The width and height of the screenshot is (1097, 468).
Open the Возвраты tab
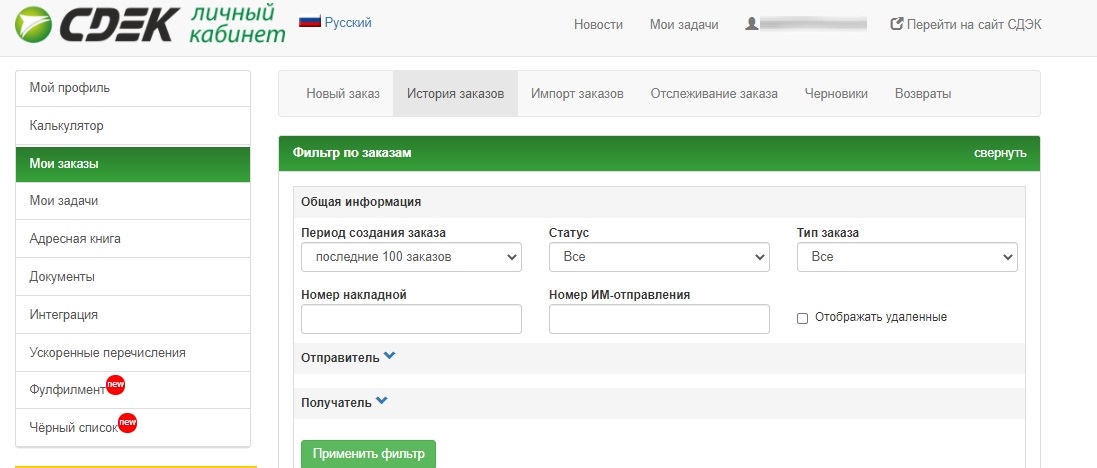coord(923,94)
